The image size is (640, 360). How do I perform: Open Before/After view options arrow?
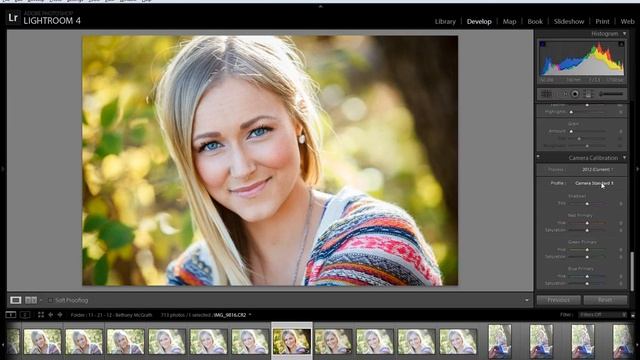pyautogui.click(x=40, y=300)
